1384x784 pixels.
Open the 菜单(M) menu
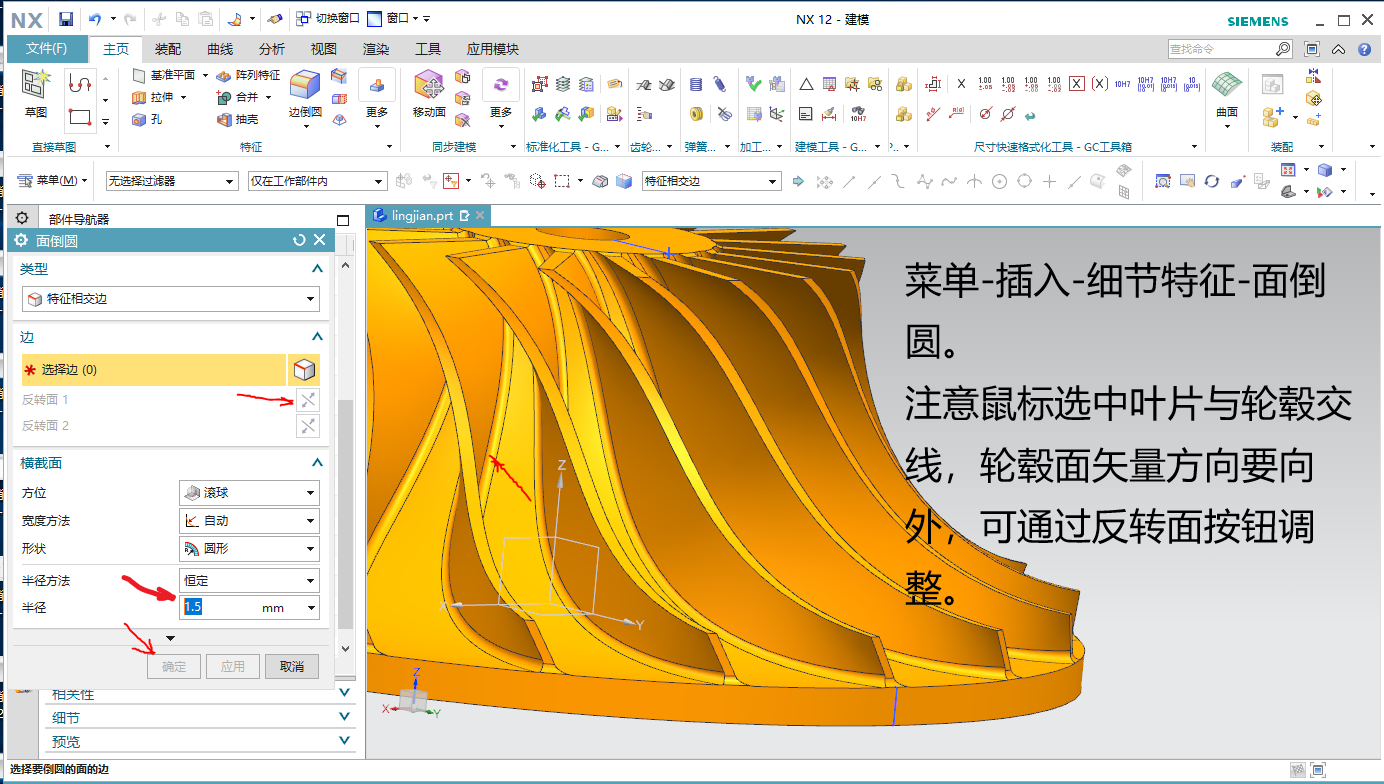click(53, 181)
